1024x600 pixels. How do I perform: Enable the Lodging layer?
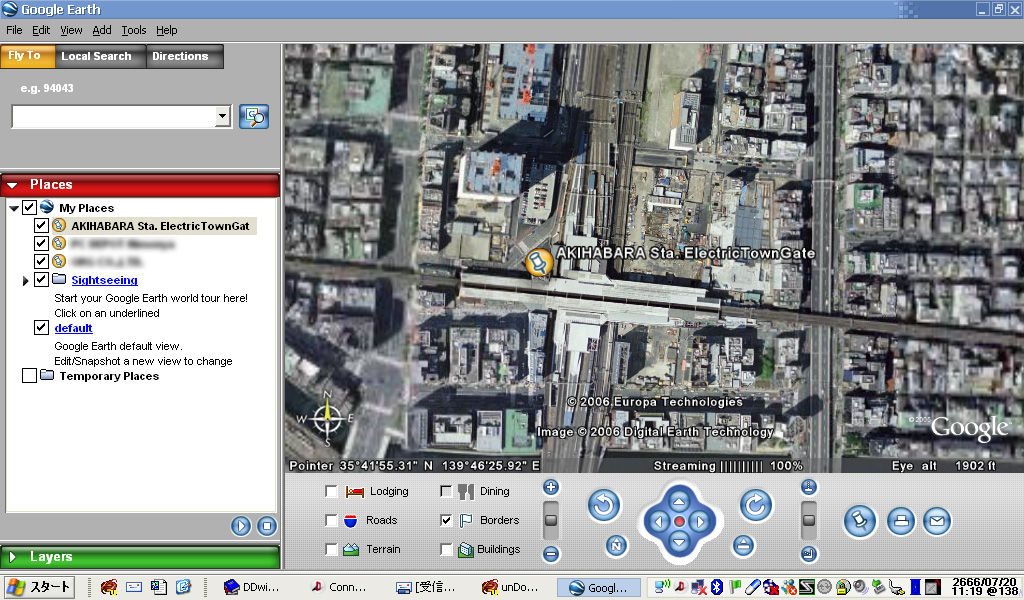point(331,491)
